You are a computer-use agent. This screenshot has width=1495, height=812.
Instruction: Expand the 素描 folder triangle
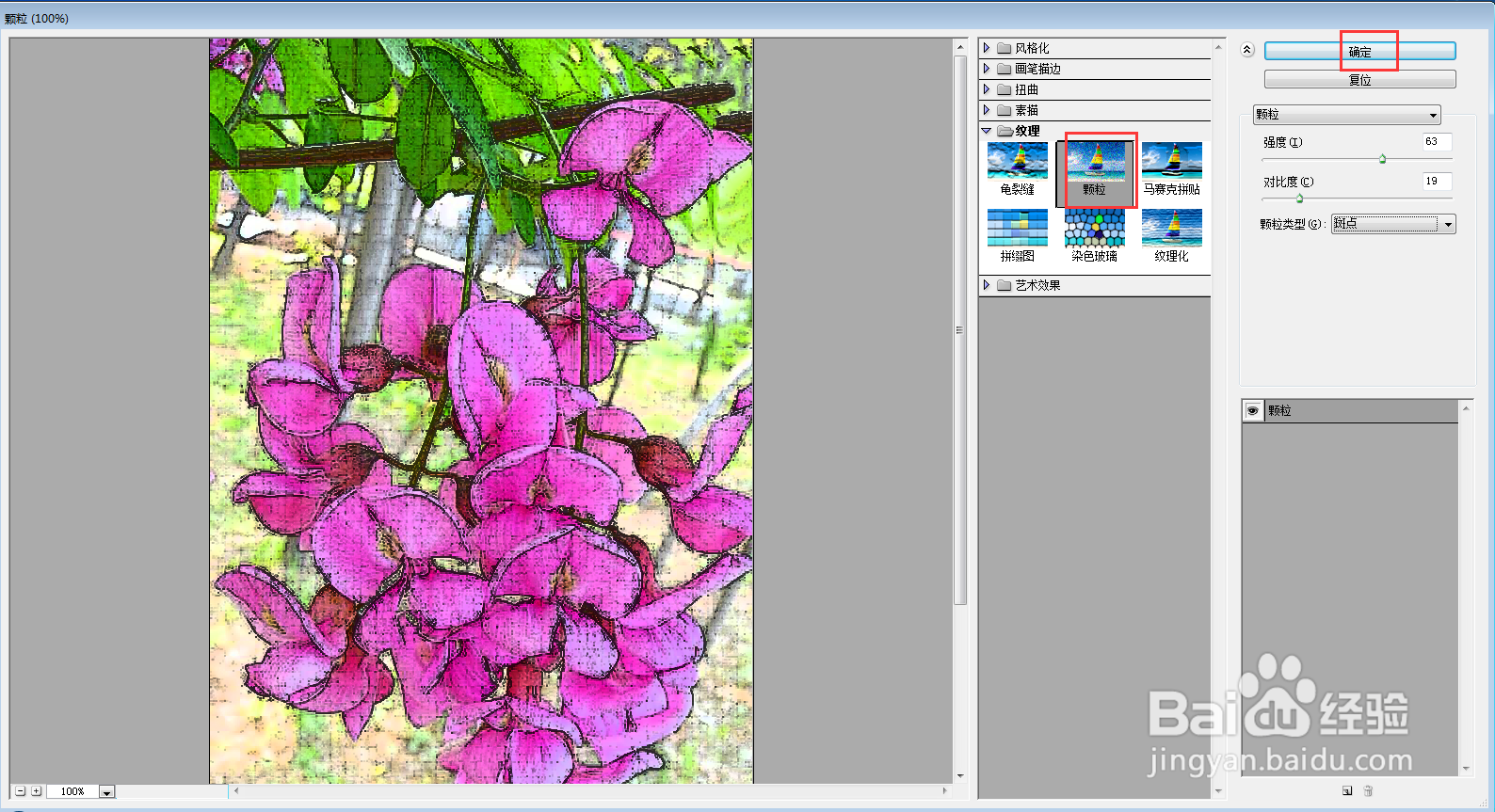click(x=987, y=110)
